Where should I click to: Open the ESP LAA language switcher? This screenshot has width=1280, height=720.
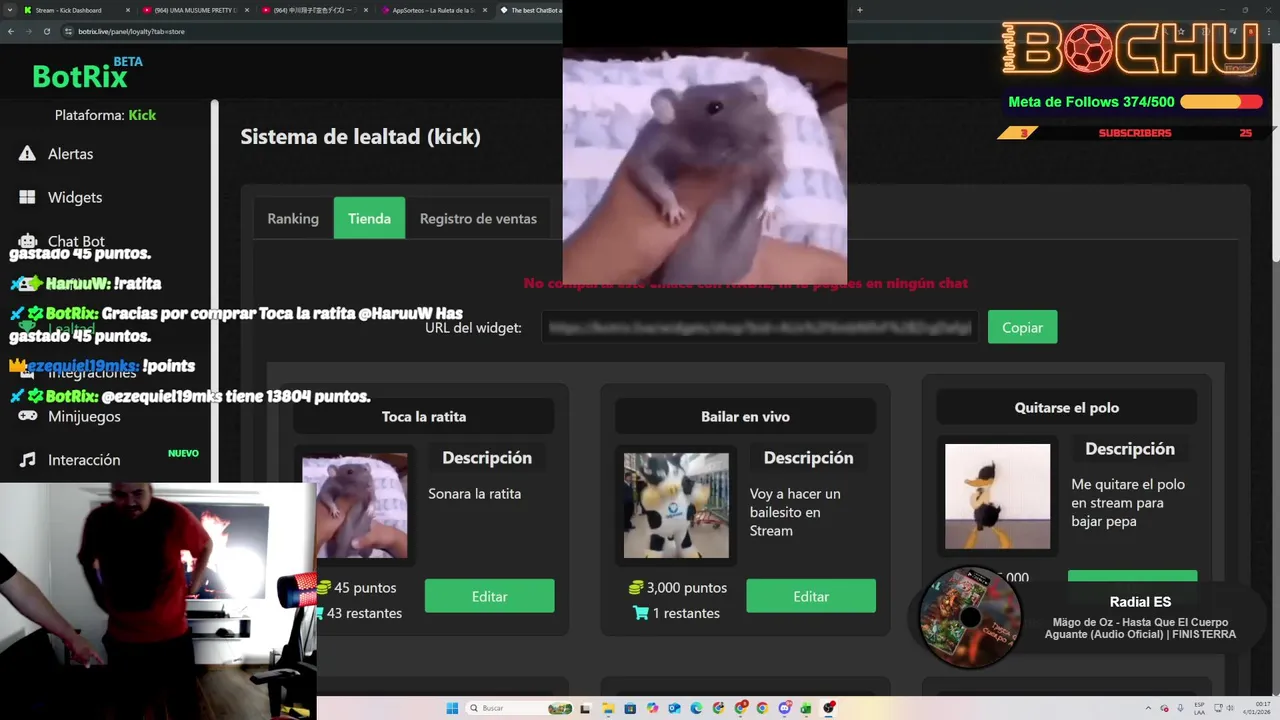(x=1199, y=708)
